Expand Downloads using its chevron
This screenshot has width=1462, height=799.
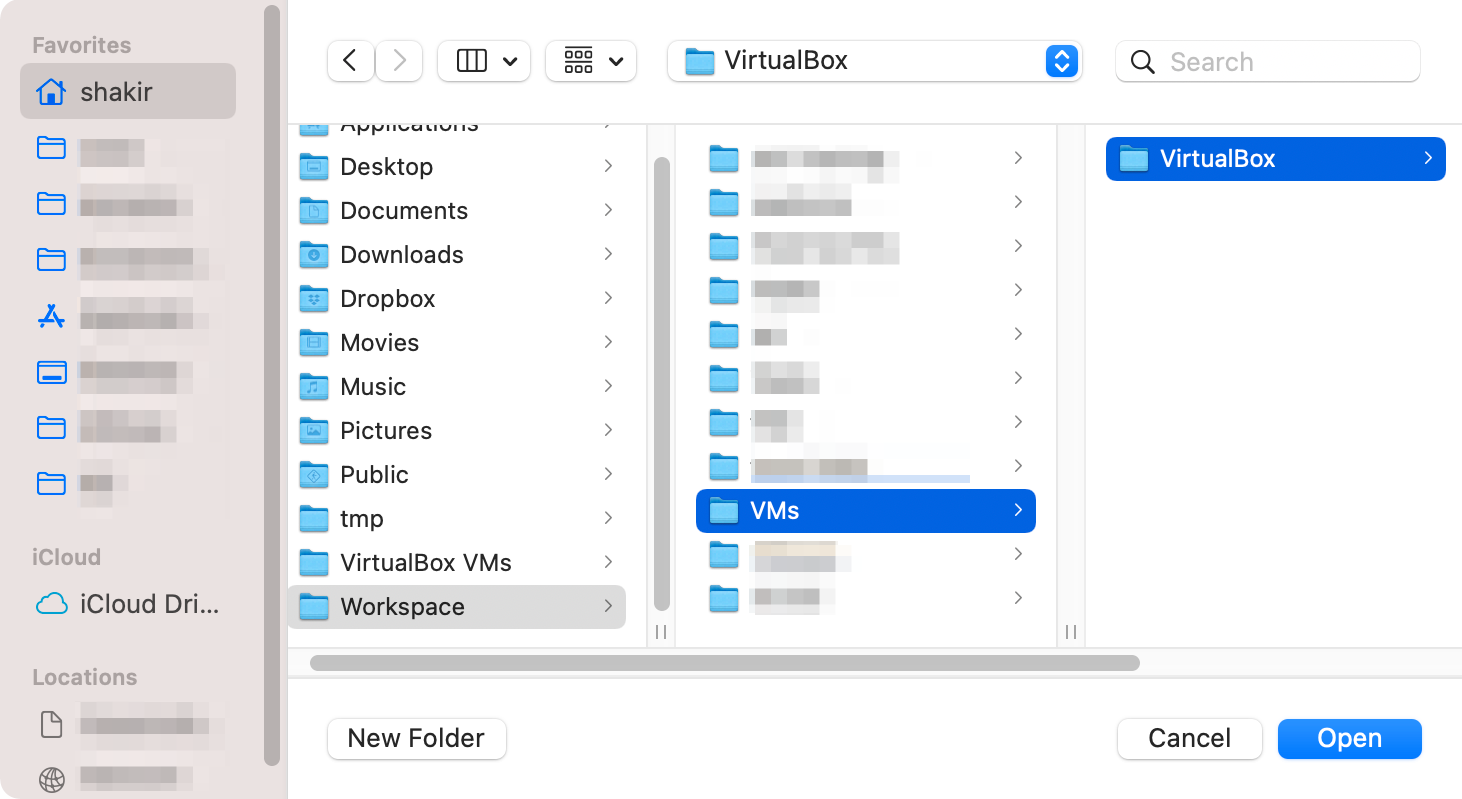coord(608,254)
